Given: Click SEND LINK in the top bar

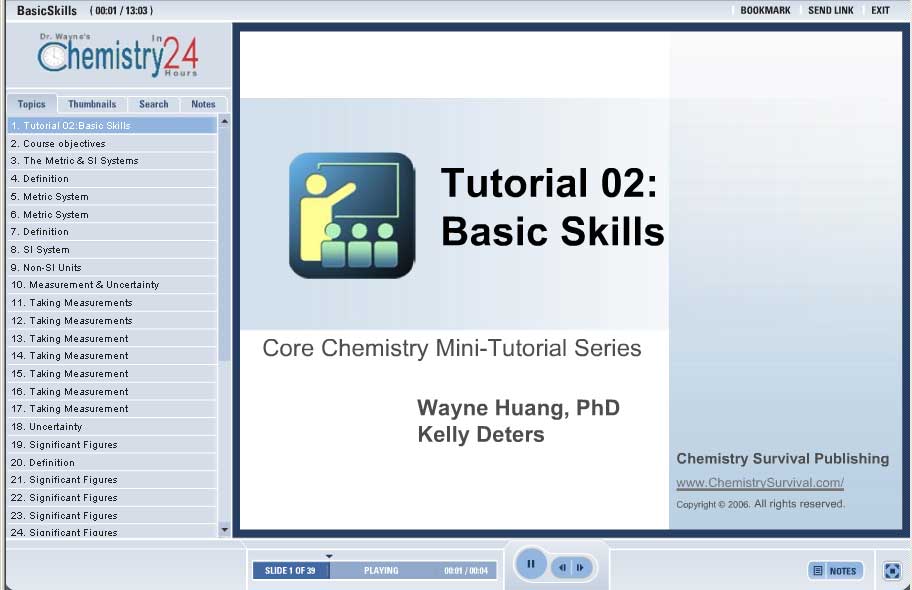Looking at the screenshot, I should 830,10.
